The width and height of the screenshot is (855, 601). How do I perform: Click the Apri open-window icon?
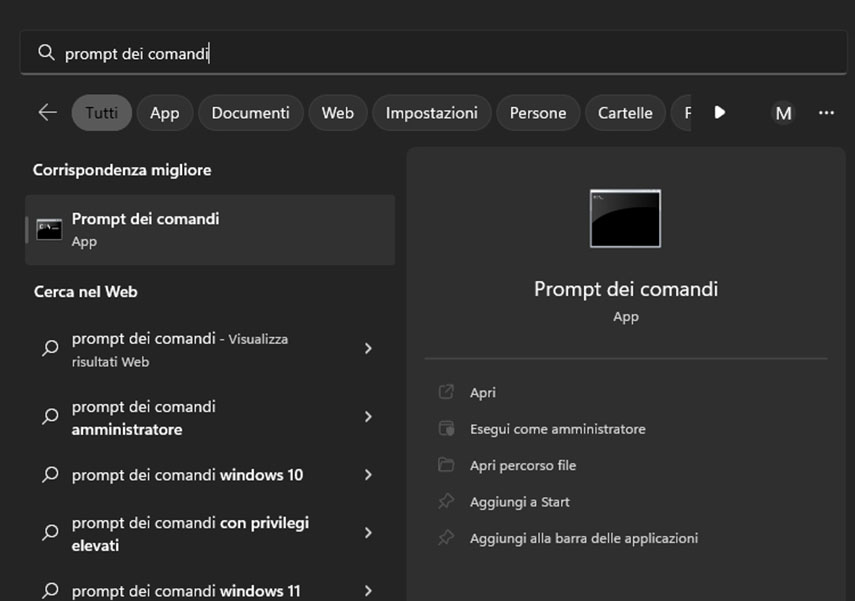coord(446,392)
